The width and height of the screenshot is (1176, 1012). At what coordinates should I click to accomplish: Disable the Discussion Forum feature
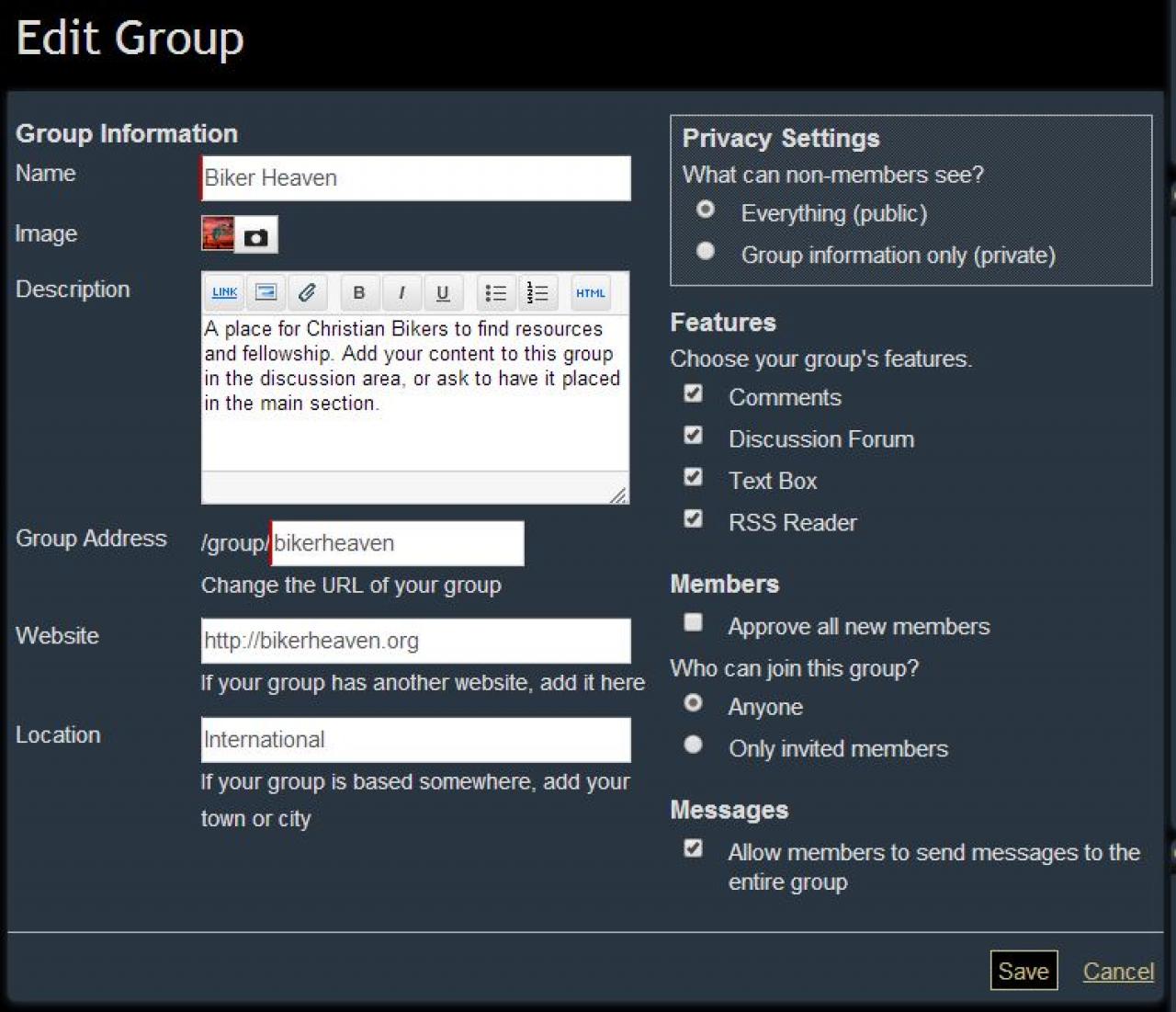pos(694,436)
